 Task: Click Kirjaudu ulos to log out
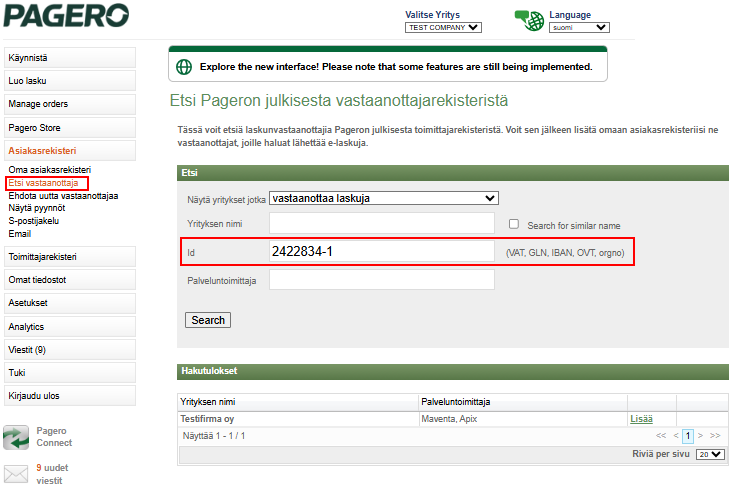70,396
